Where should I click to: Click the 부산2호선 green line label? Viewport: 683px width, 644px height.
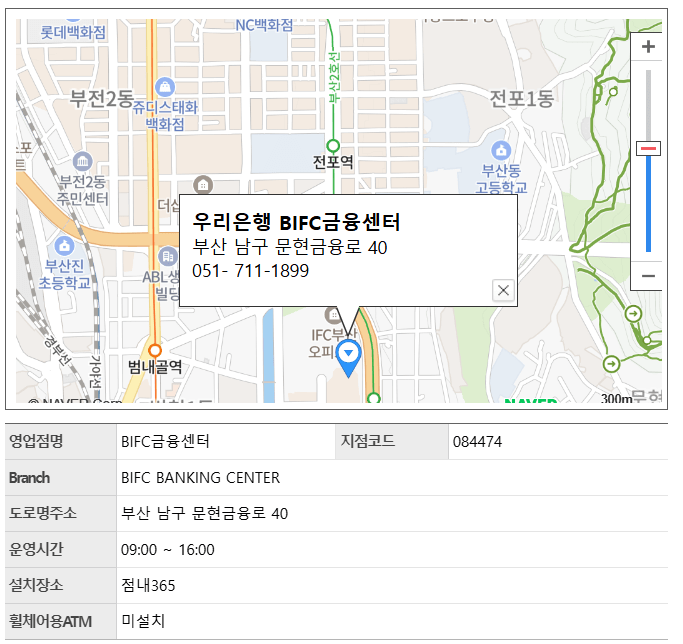coord(335,78)
